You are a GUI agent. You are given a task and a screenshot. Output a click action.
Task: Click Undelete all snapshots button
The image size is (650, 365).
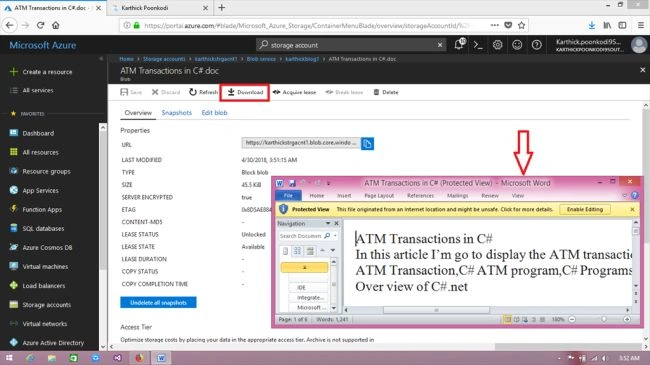pyautogui.click(x=158, y=302)
